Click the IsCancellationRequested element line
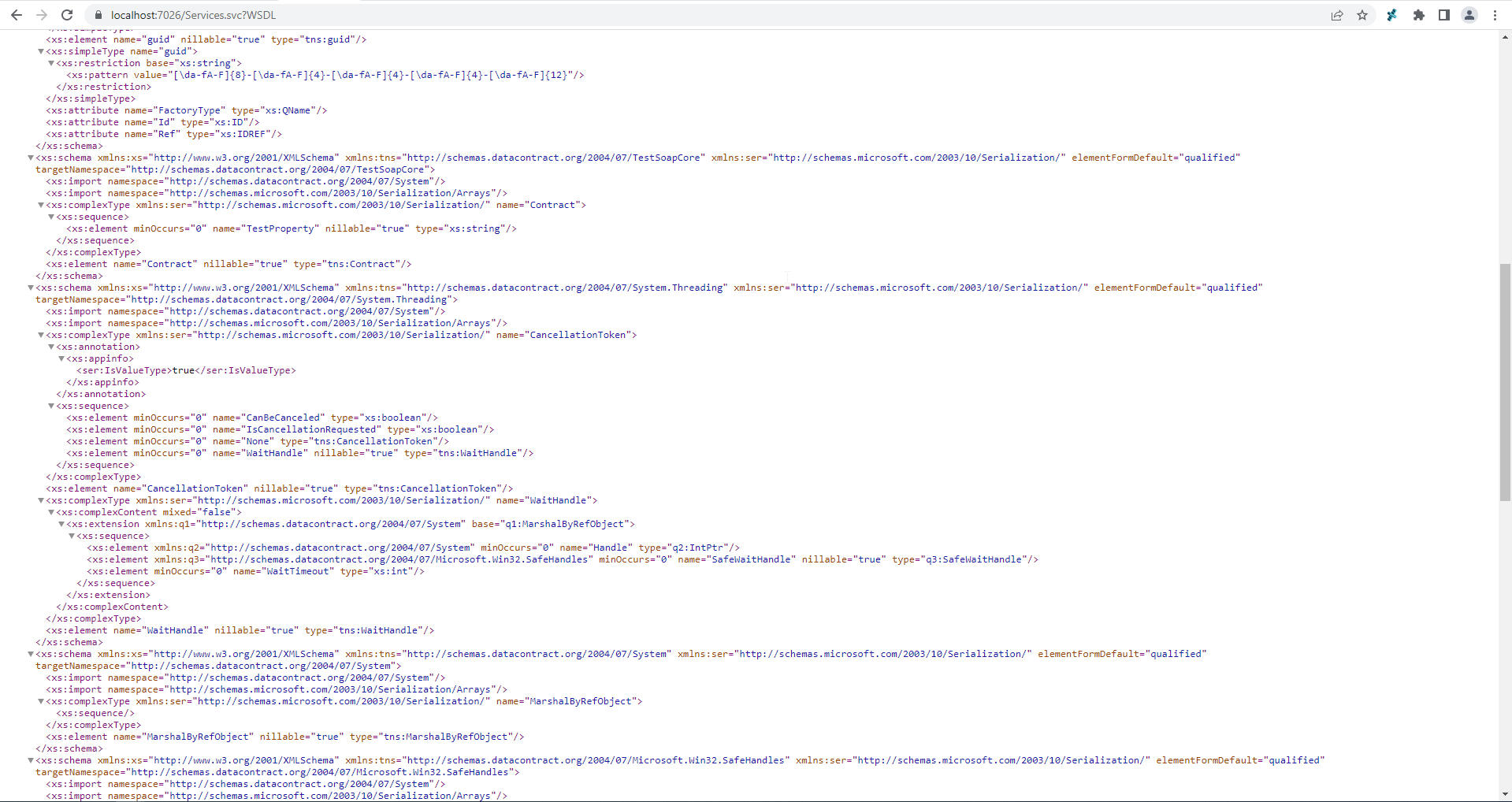This screenshot has height=802, width=1512. click(280, 430)
